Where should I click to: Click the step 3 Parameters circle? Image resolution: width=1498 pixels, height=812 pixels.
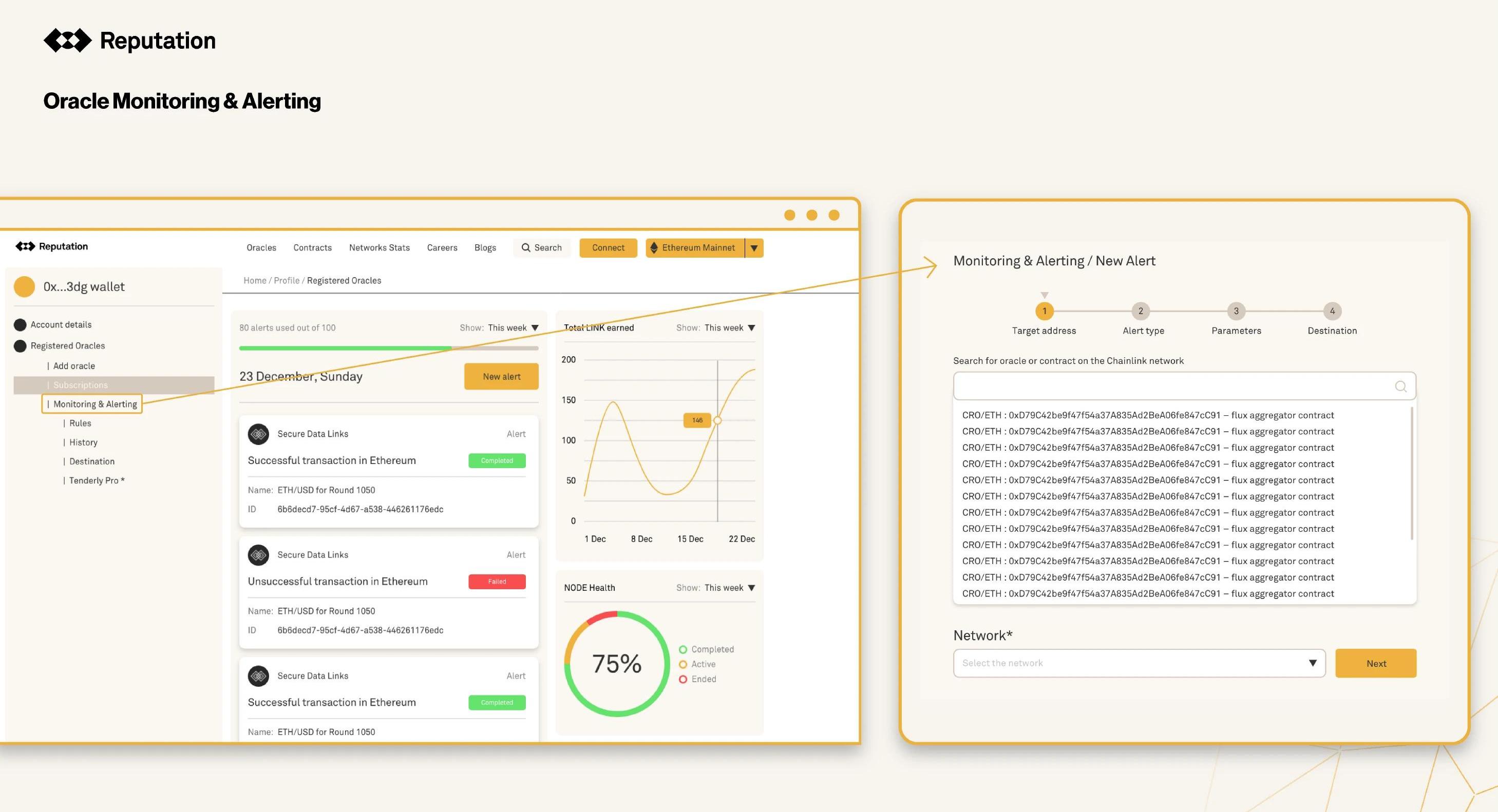(1236, 311)
